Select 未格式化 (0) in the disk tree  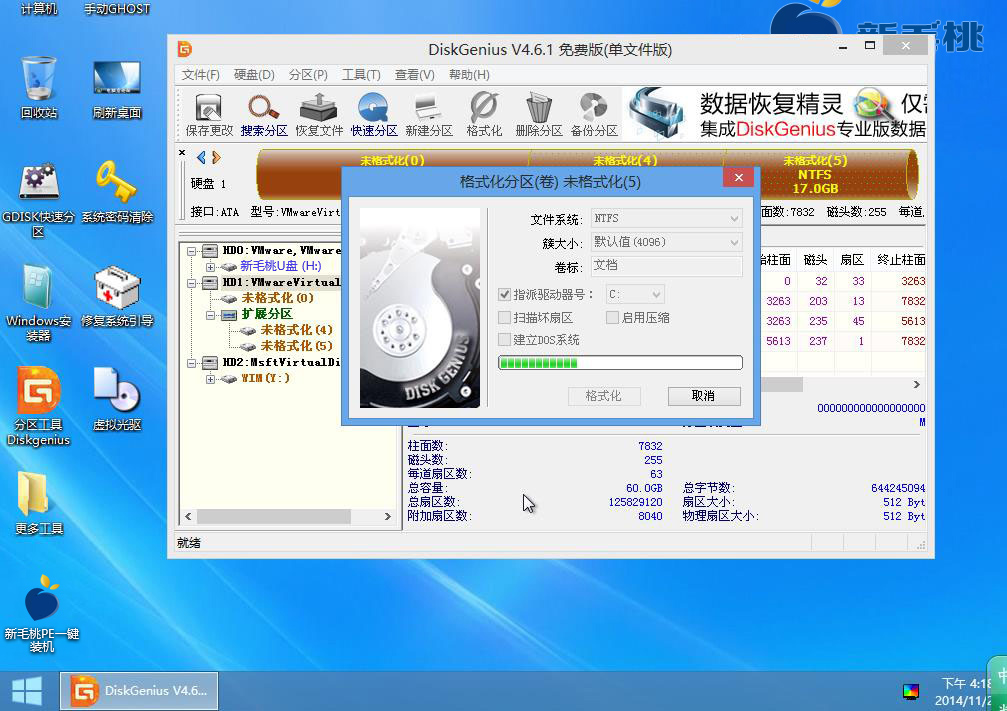click(x=277, y=298)
